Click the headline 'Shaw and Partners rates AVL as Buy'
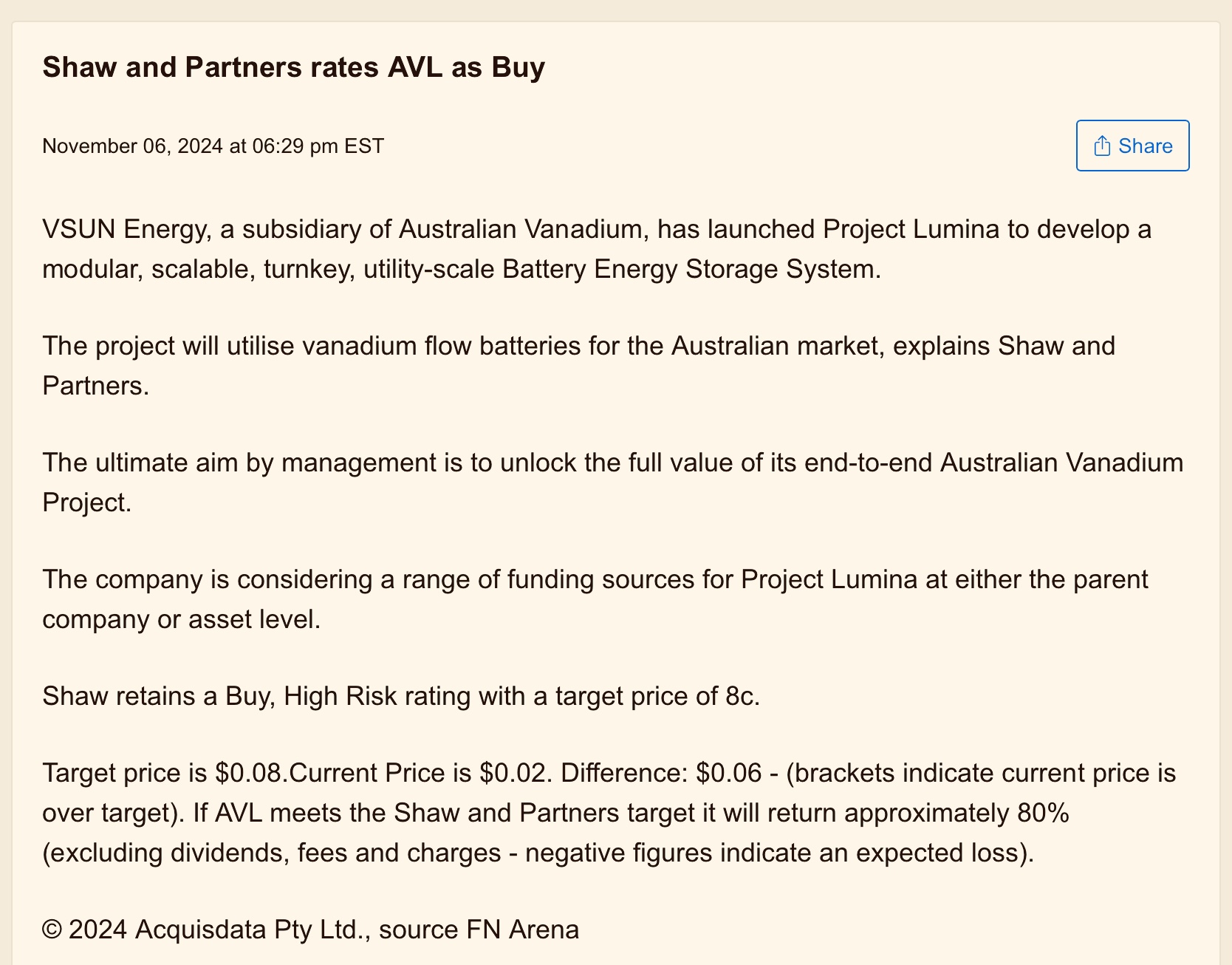 293,67
